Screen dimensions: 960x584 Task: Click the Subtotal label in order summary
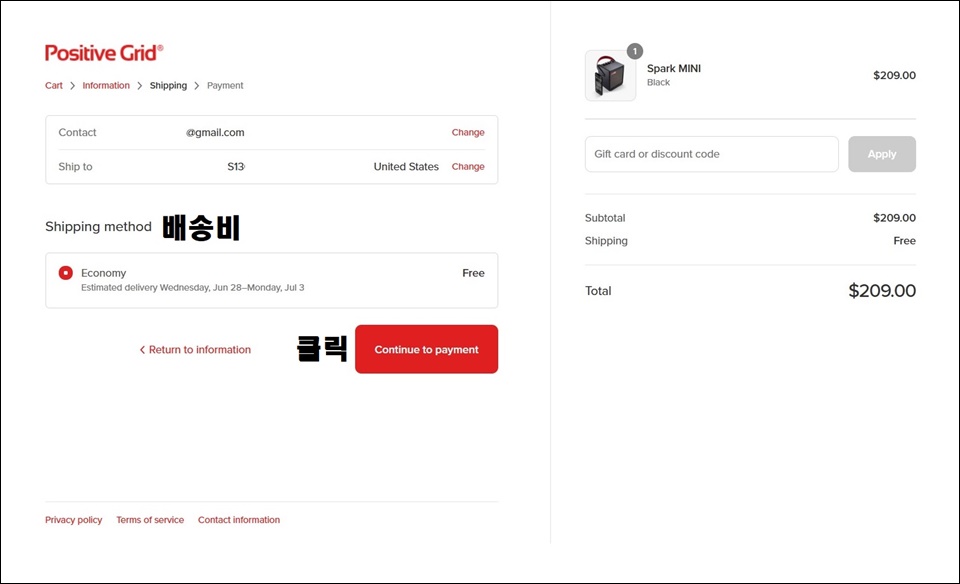(605, 218)
